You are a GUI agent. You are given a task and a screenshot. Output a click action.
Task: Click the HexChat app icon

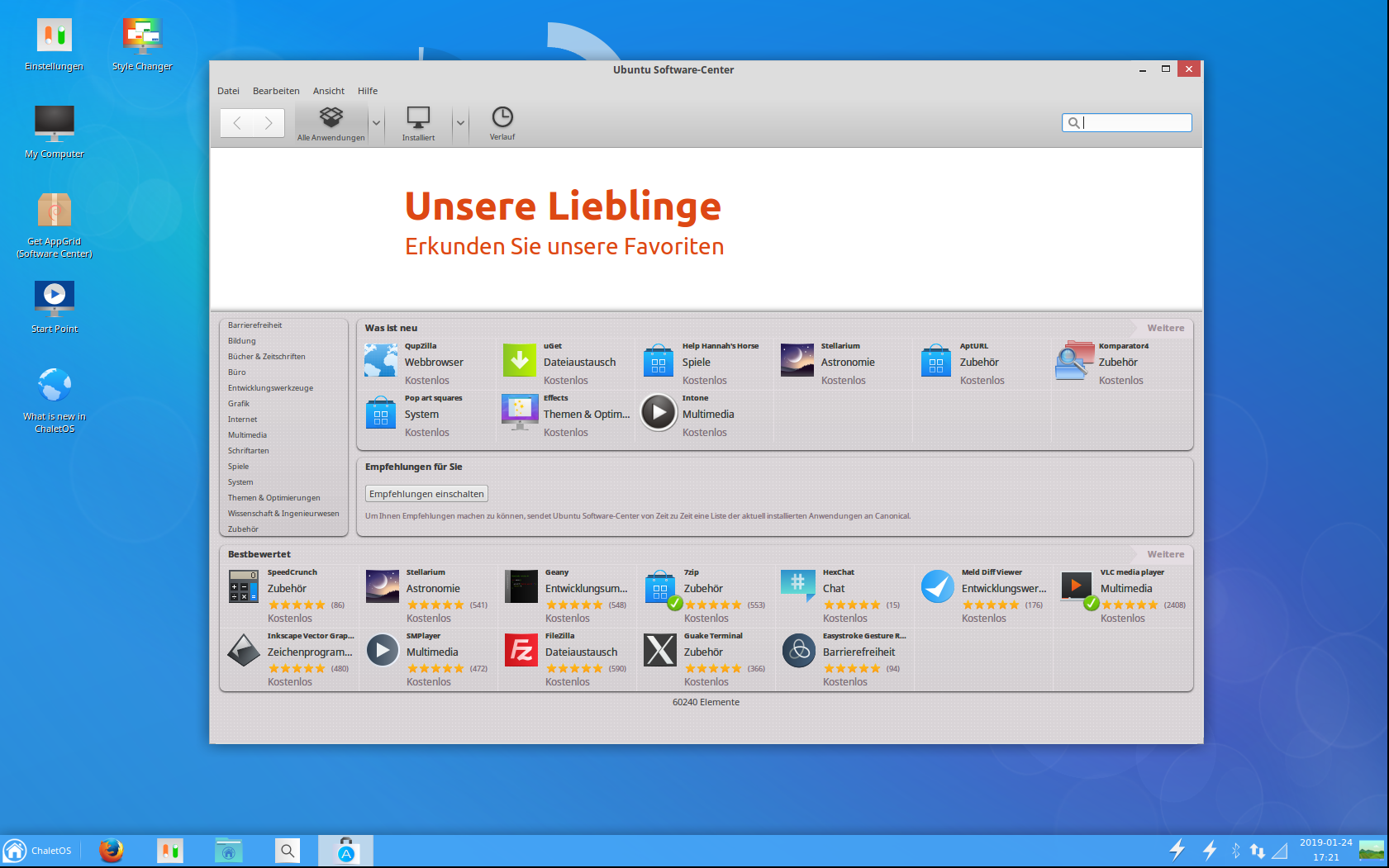(798, 585)
